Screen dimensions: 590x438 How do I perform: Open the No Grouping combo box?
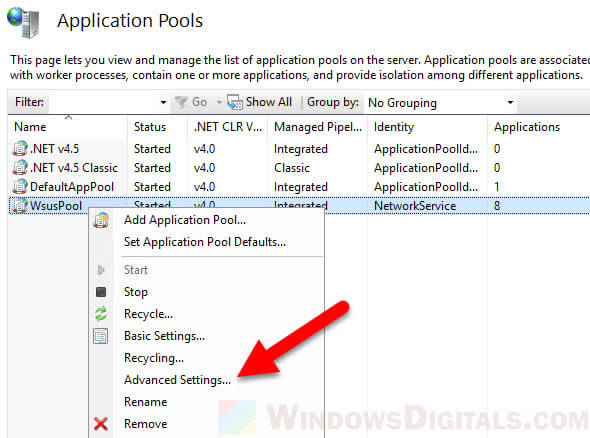point(440,103)
